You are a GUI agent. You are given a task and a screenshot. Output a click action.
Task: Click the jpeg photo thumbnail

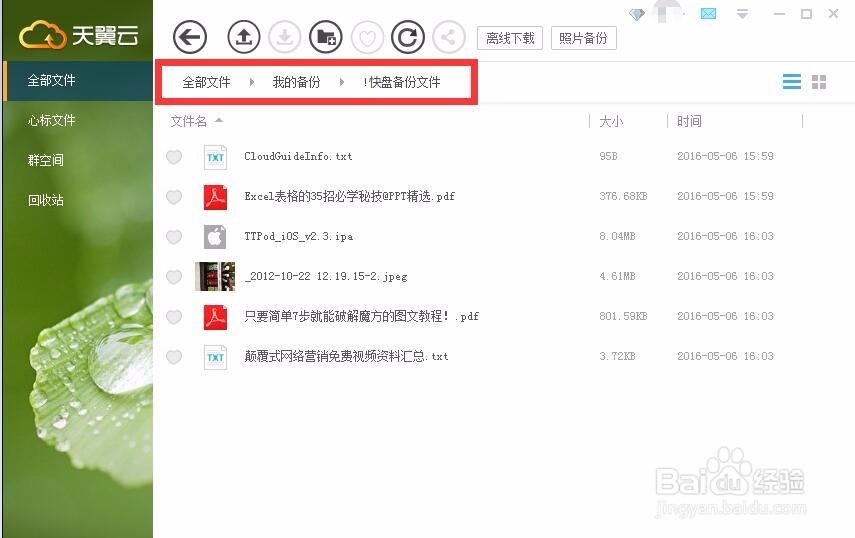[215, 276]
